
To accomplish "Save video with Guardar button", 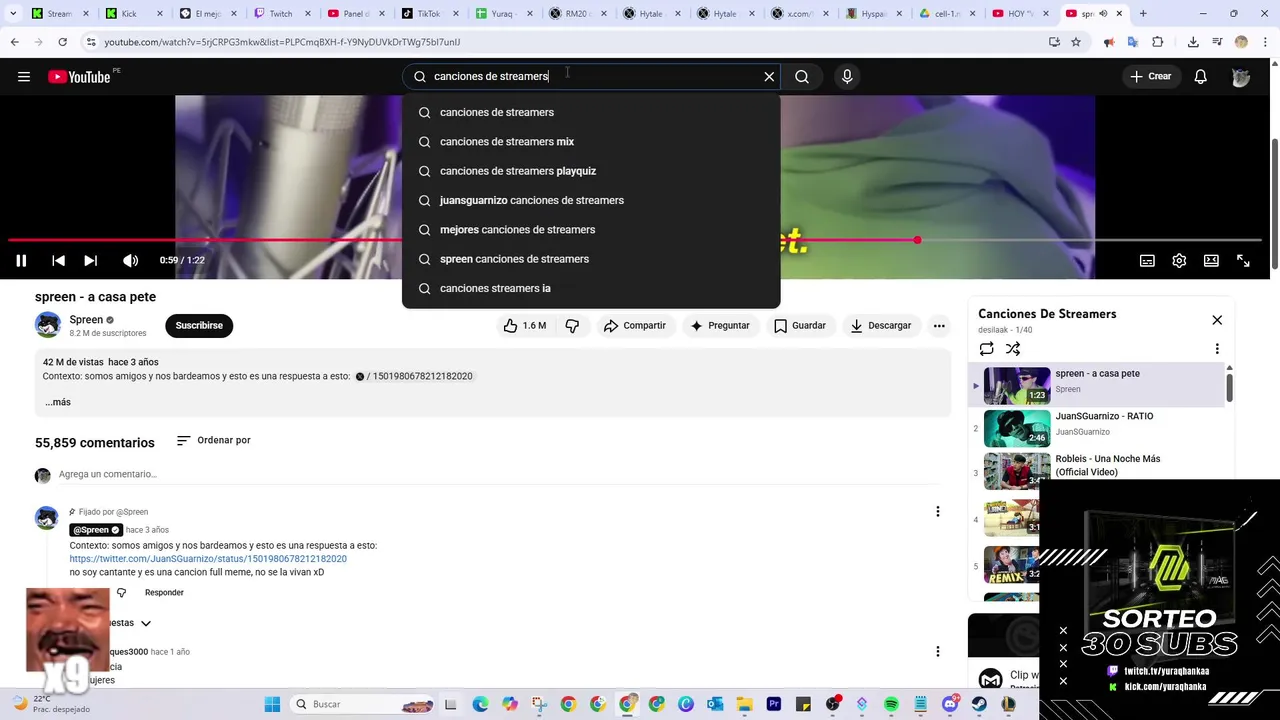I will tap(799, 326).
